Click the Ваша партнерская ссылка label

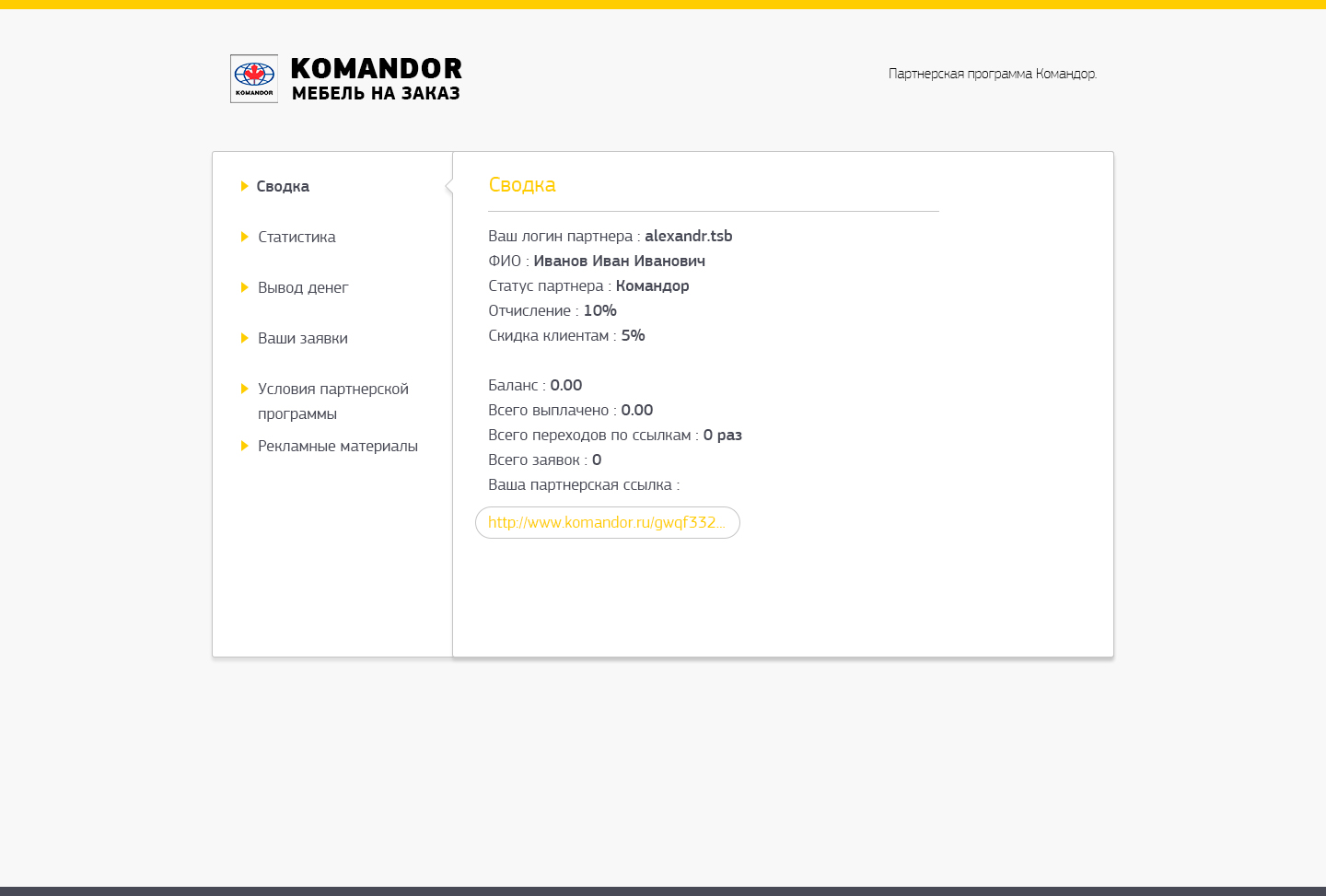click(584, 484)
